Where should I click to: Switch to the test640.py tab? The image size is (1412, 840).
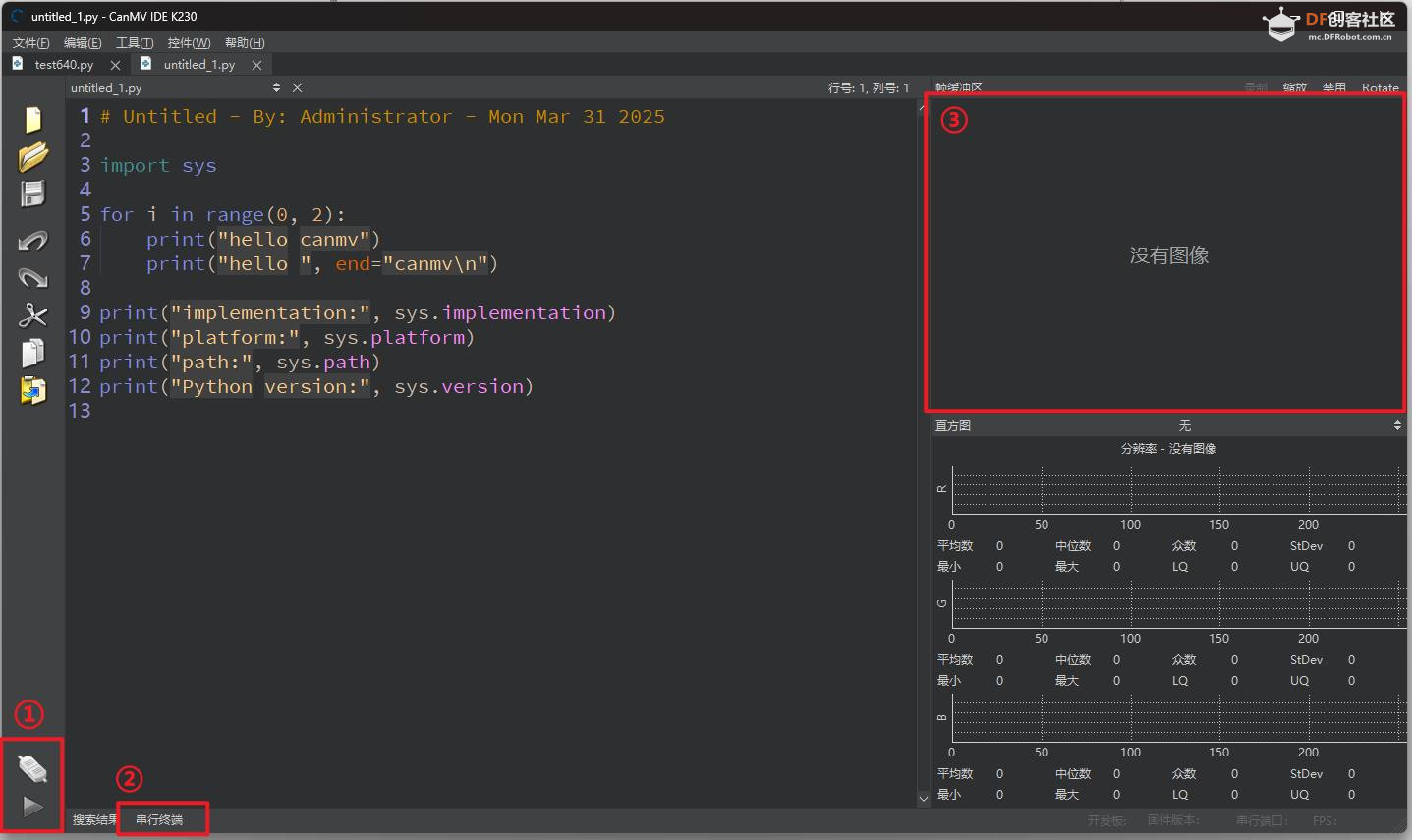64,65
